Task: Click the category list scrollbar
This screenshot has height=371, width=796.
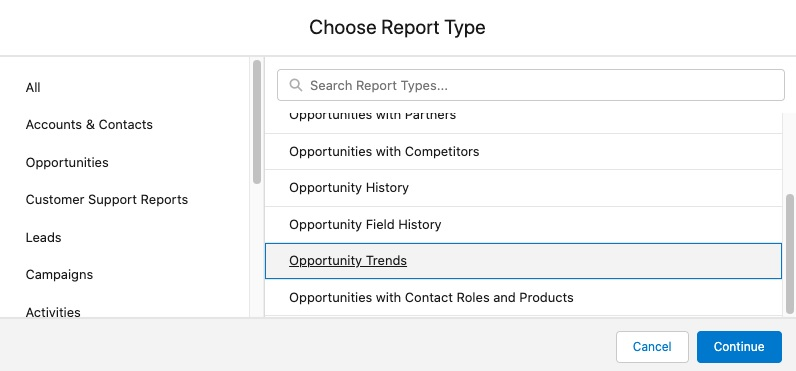Action: [x=257, y=122]
